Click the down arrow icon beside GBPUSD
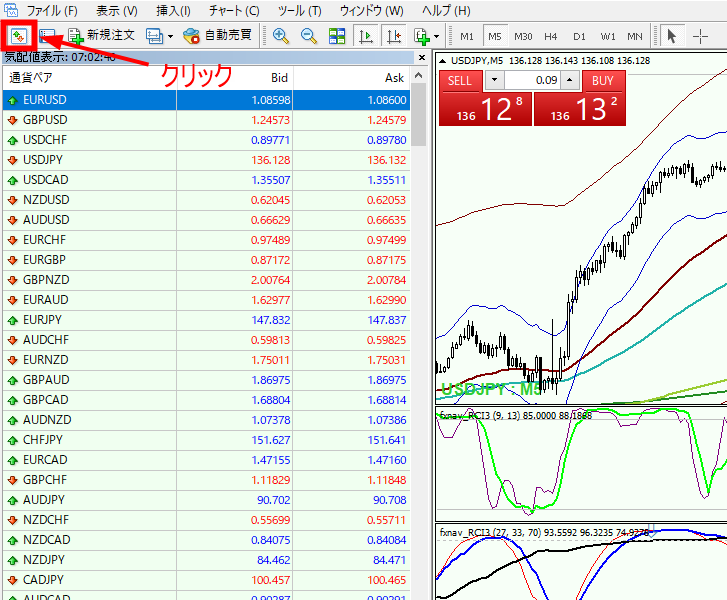The height and width of the screenshot is (600, 727). [13, 120]
